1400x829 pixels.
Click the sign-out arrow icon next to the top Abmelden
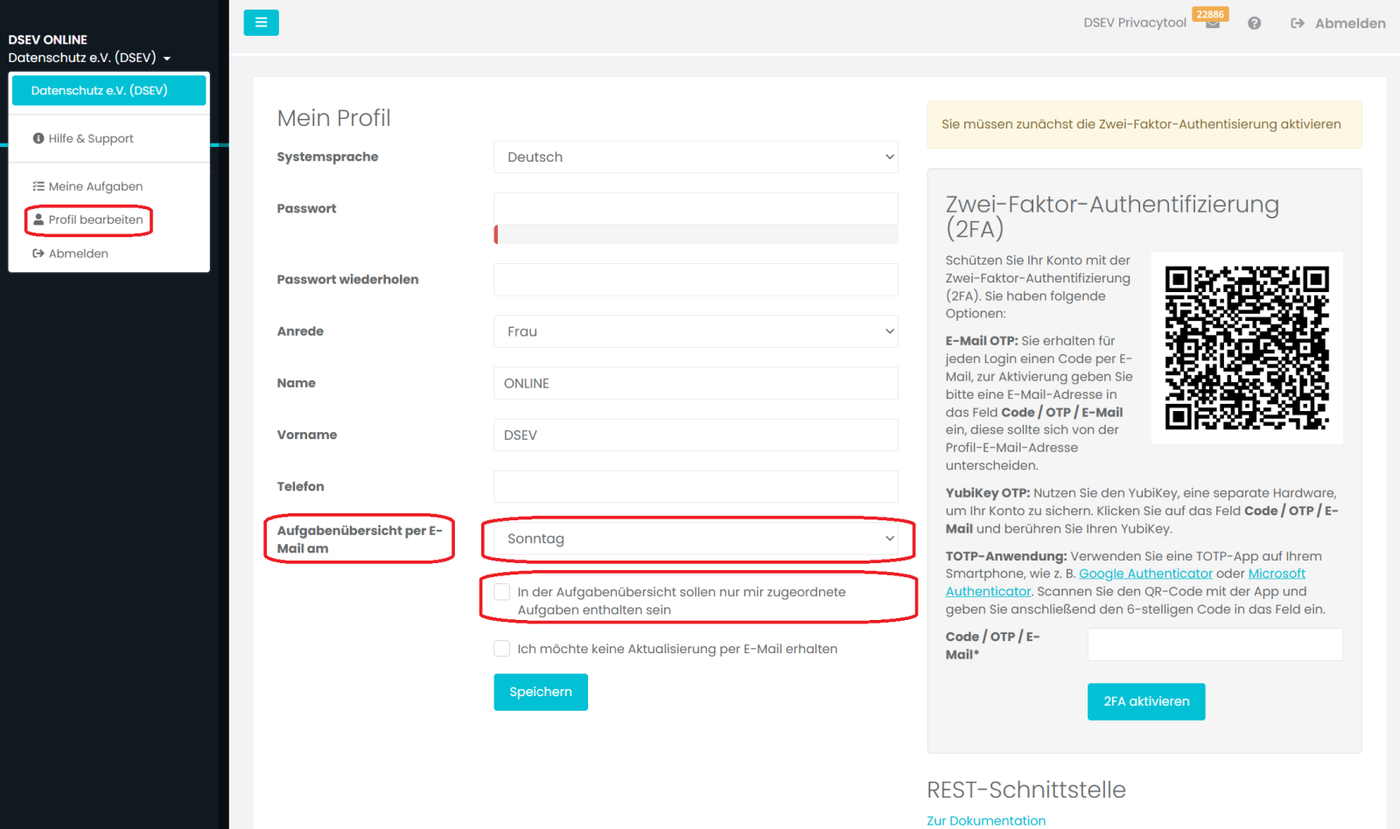pos(1297,23)
